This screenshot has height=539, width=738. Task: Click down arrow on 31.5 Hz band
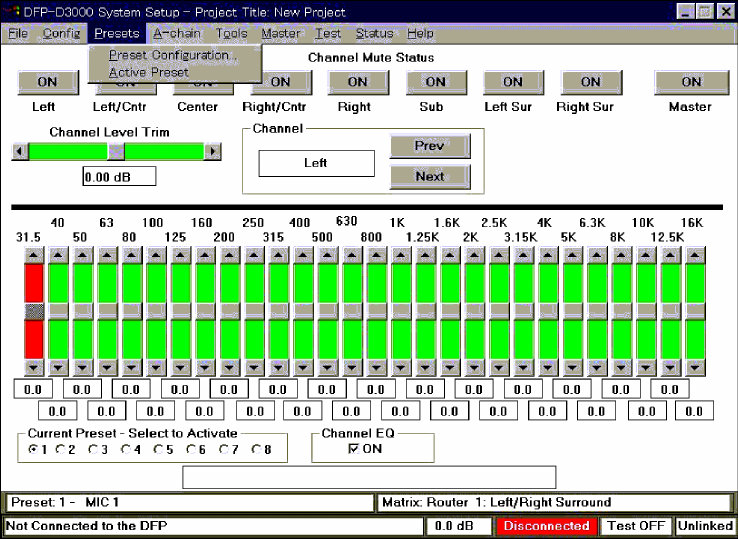coord(34,367)
